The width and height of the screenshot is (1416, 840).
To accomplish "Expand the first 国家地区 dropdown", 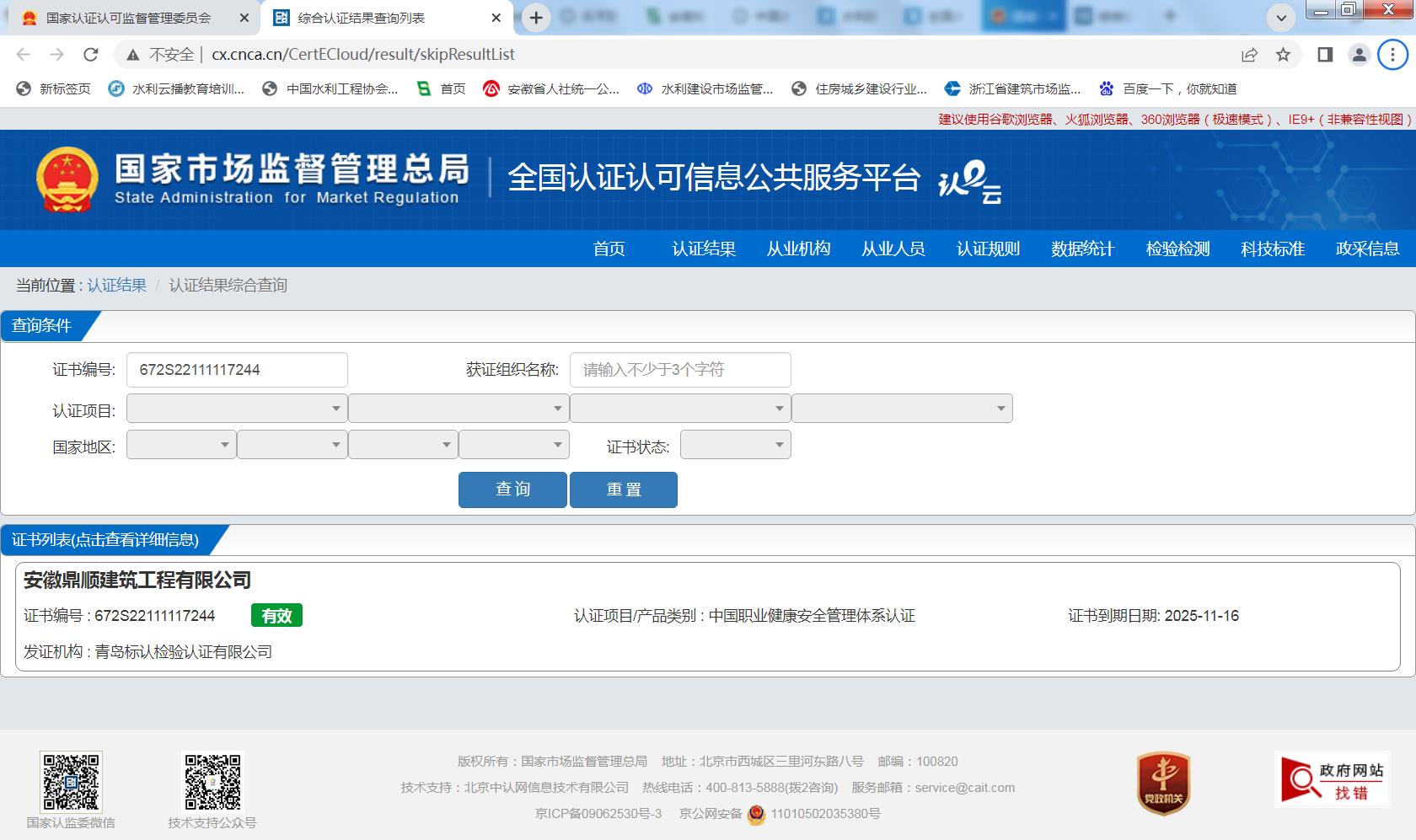I will coord(181,445).
